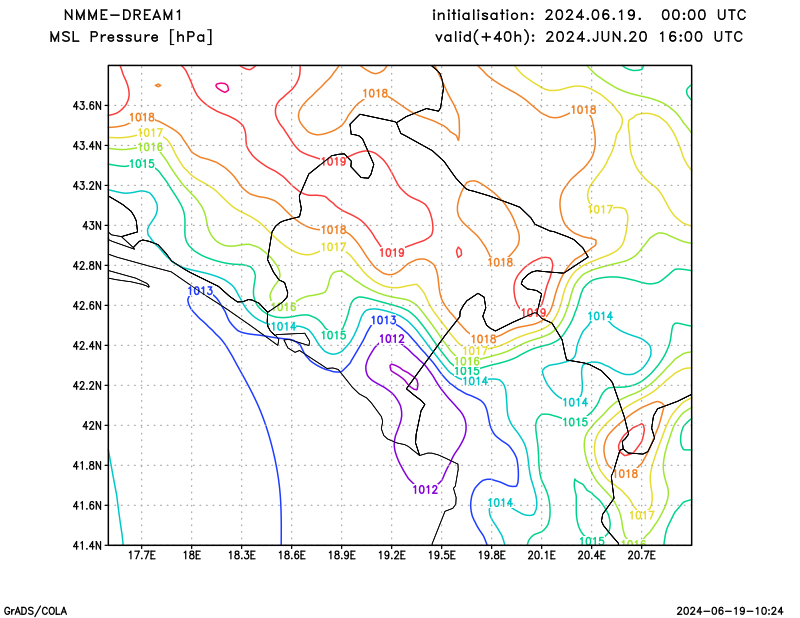
Task: Select the 43N latitude axis label
Action: [x=92, y=225]
